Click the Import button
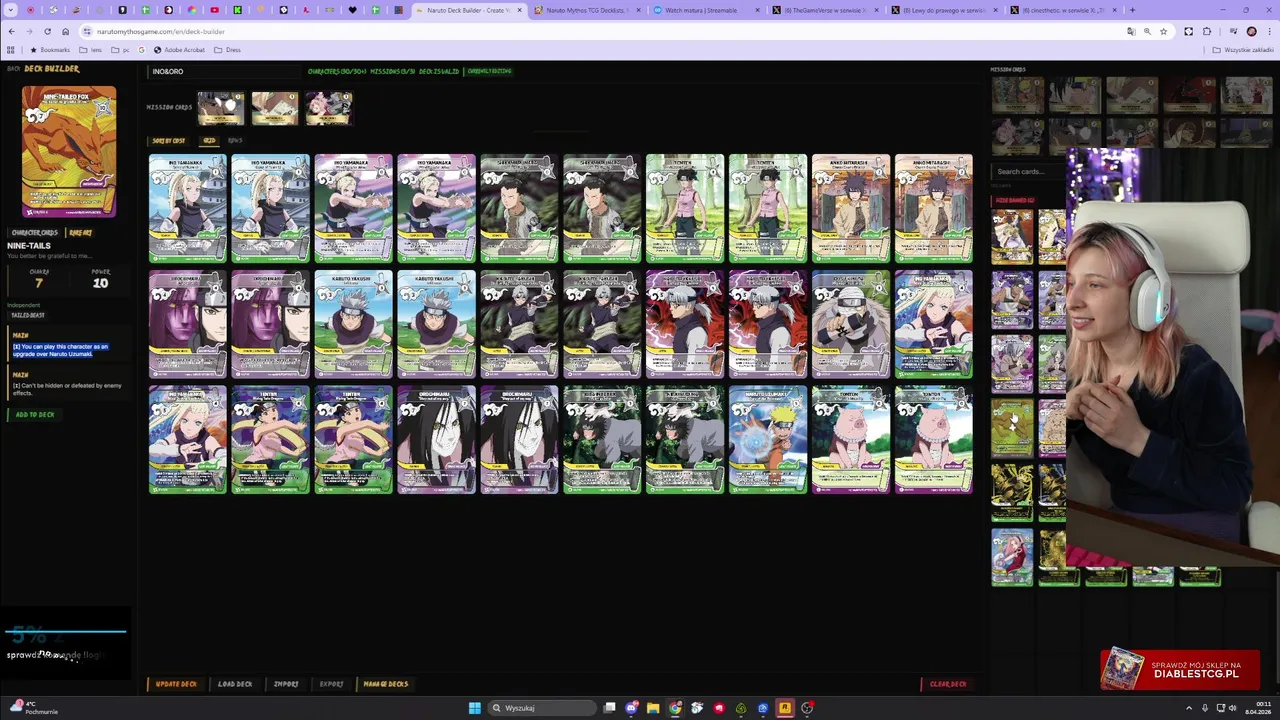 tap(286, 684)
